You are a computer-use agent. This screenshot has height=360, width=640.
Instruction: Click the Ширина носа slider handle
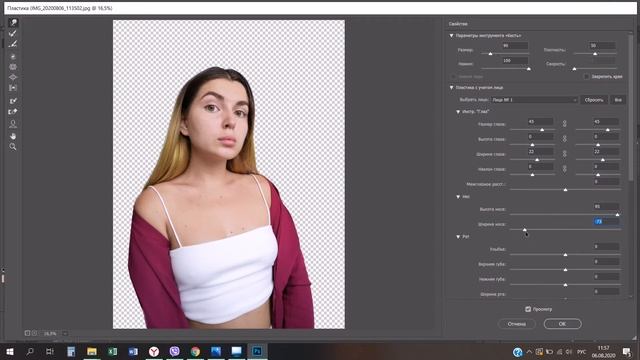(x=524, y=229)
